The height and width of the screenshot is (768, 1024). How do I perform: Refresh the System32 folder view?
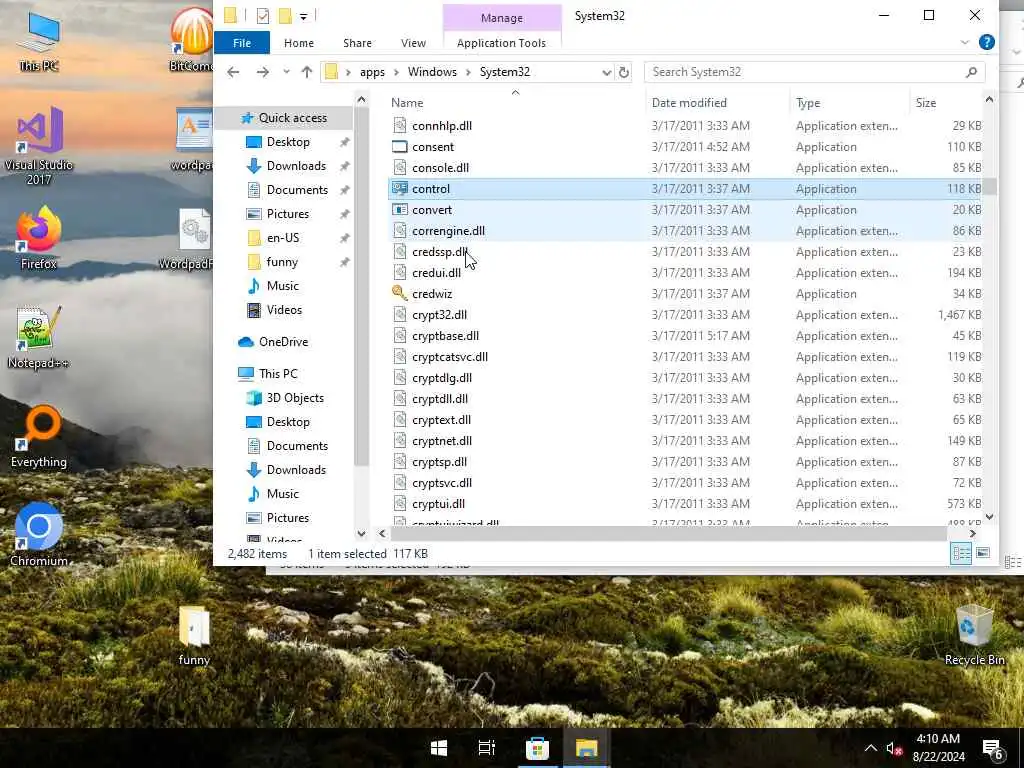pyautogui.click(x=624, y=72)
